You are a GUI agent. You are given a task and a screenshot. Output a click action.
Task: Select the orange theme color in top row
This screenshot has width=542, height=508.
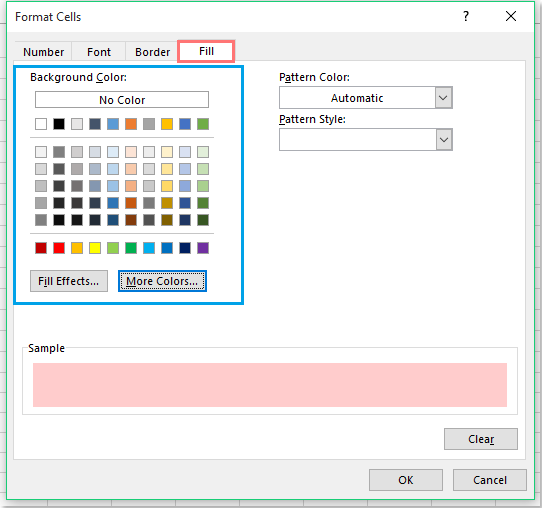click(131, 124)
